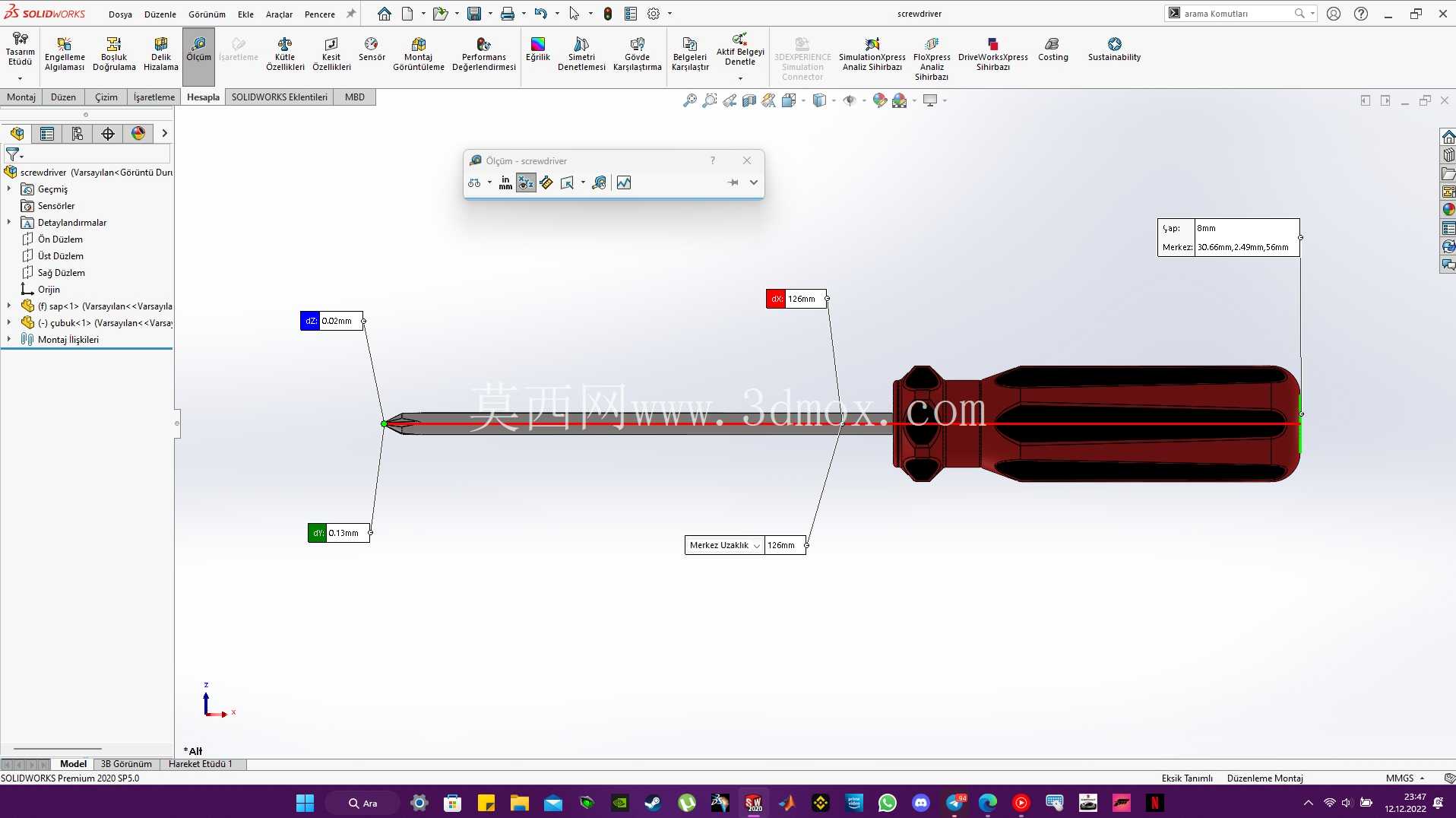The height and width of the screenshot is (818, 1456).
Task: Select Orijin in feature tree
Action: [49, 289]
